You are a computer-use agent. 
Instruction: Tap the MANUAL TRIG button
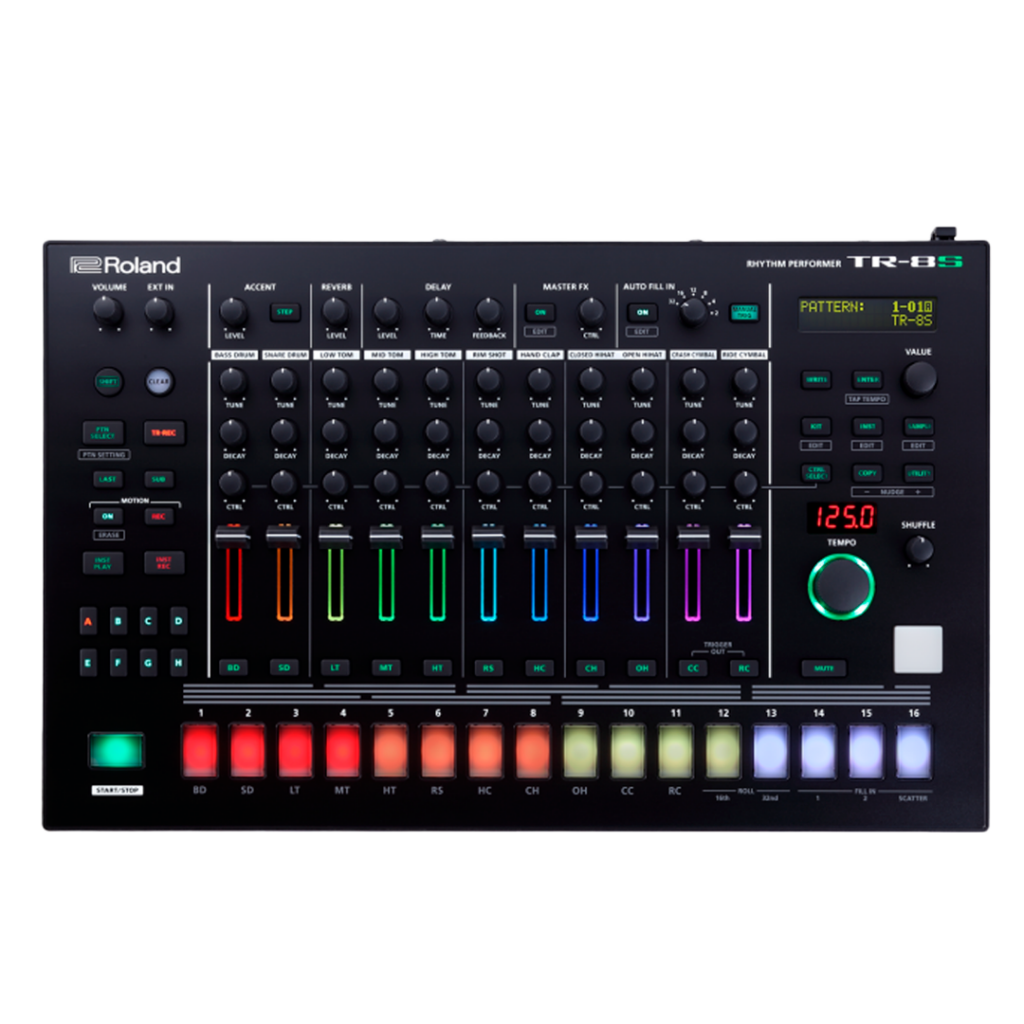744,312
